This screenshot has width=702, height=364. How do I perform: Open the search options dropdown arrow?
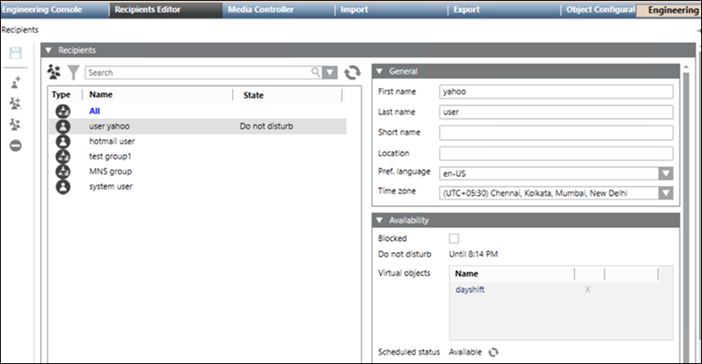[x=330, y=72]
